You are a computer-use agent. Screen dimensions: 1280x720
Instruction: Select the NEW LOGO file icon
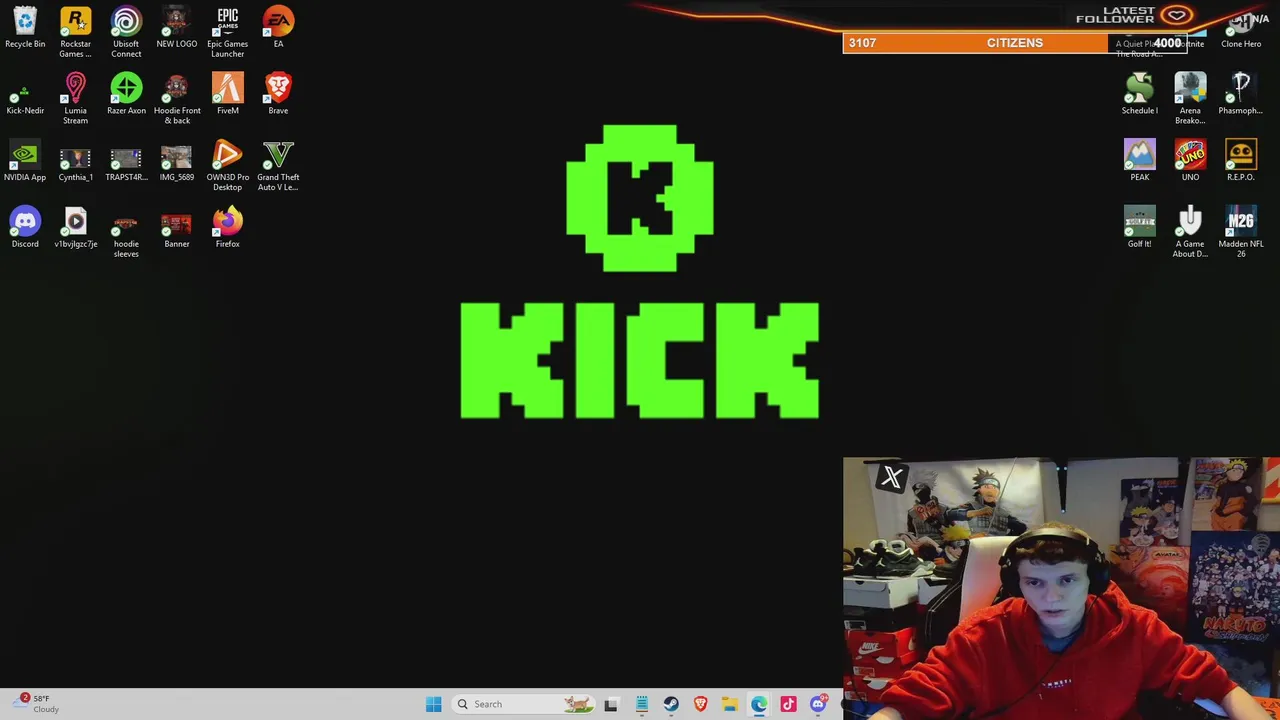[x=177, y=28]
